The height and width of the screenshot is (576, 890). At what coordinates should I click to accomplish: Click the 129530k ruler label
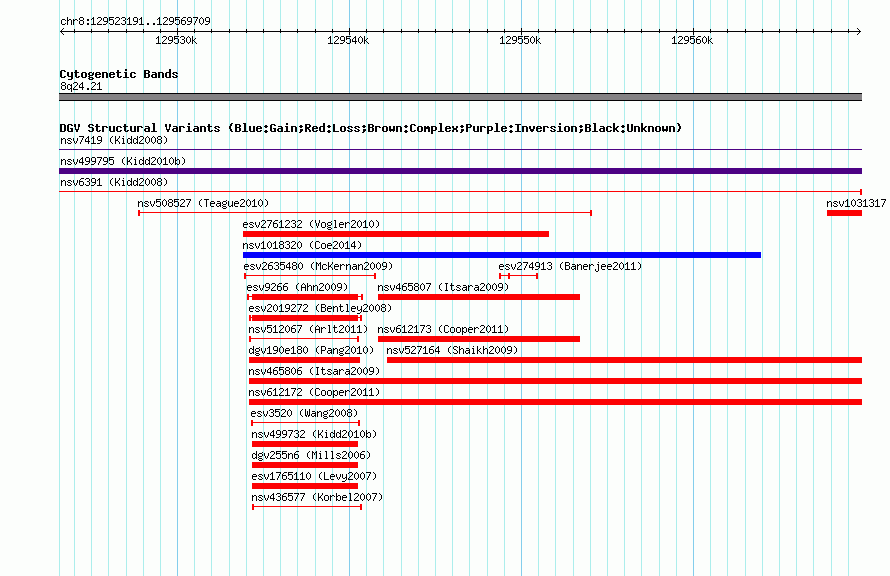click(x=176, y=40)
